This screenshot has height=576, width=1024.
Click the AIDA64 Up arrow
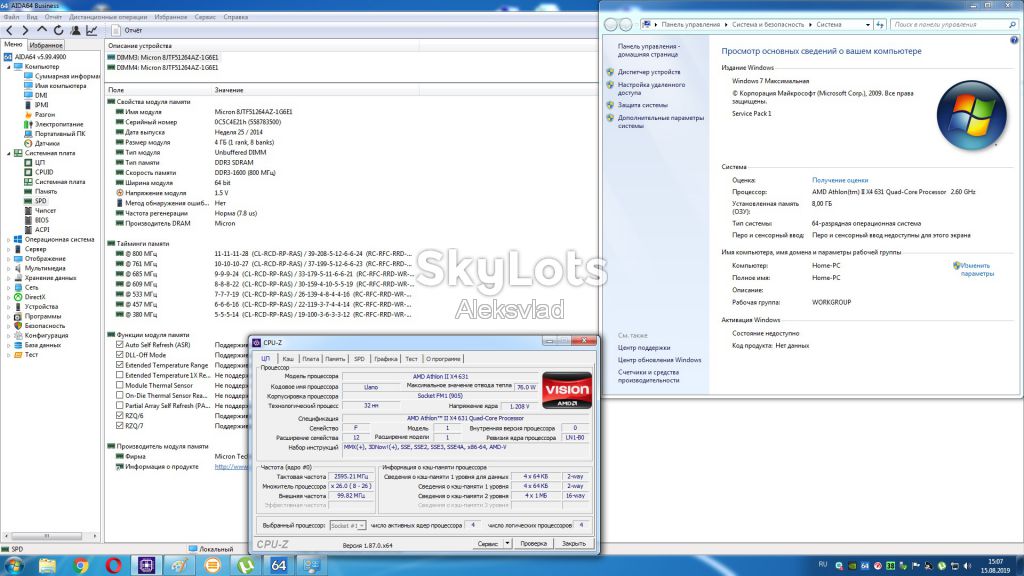42,30
